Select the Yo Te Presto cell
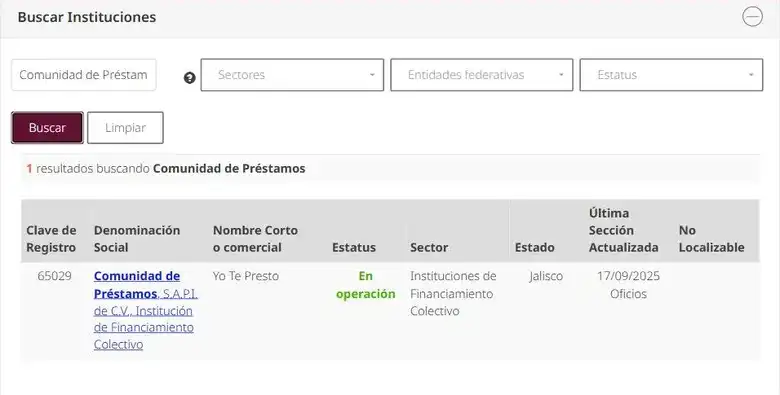This screenshot has width=780, height=395. coord(246,276)
